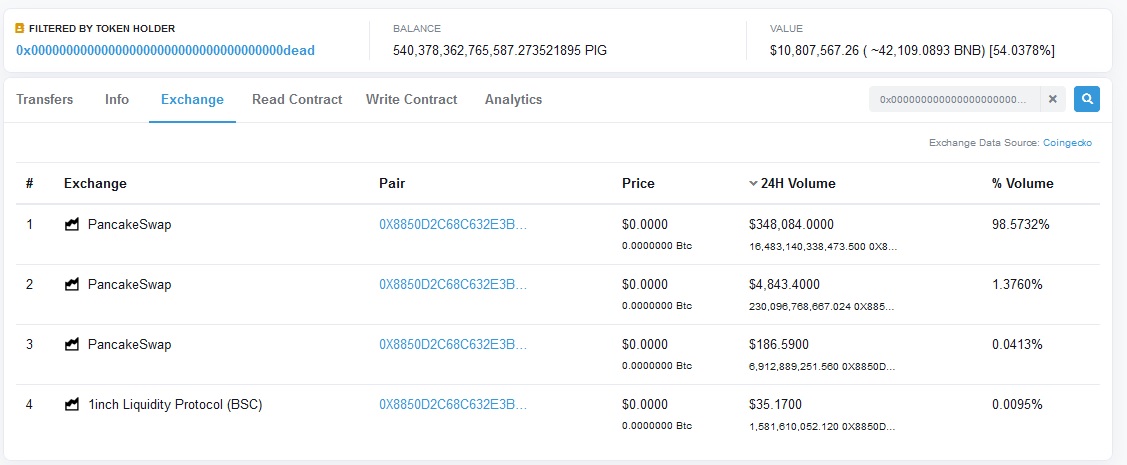
Task: Open the pair link in the 1inch row
Action: pyautogui.click(x=453, y=405)
